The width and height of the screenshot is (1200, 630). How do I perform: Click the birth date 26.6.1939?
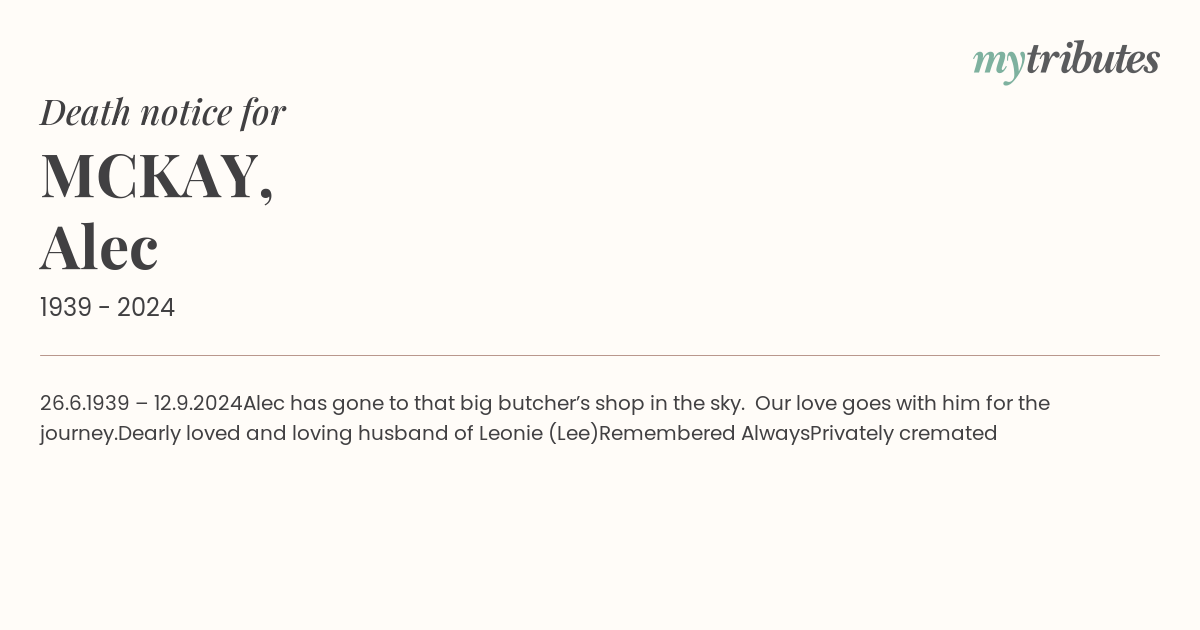point(85,403)
